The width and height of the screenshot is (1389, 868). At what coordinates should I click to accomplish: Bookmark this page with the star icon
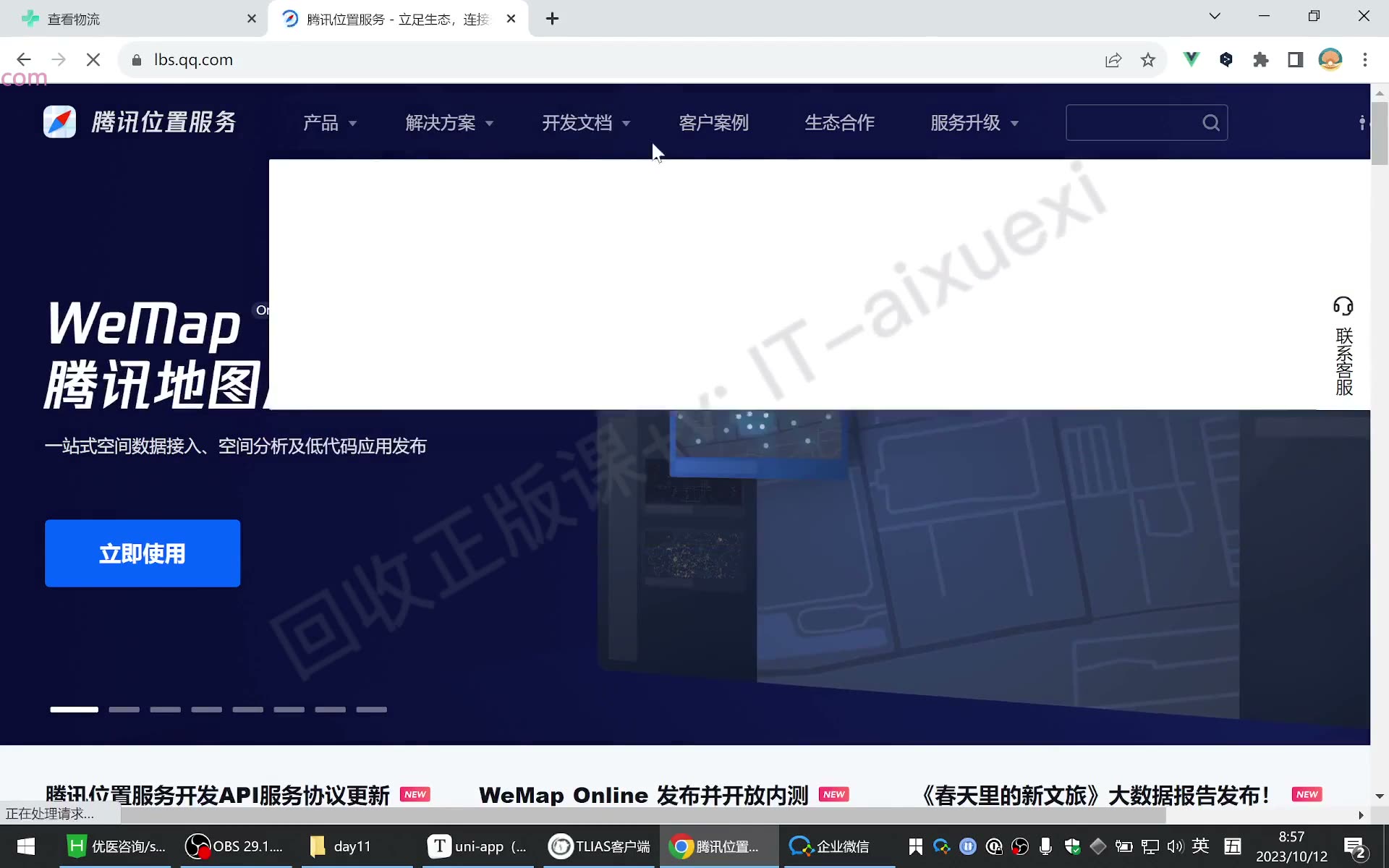pyautogui.click(x=1148, y=60)
